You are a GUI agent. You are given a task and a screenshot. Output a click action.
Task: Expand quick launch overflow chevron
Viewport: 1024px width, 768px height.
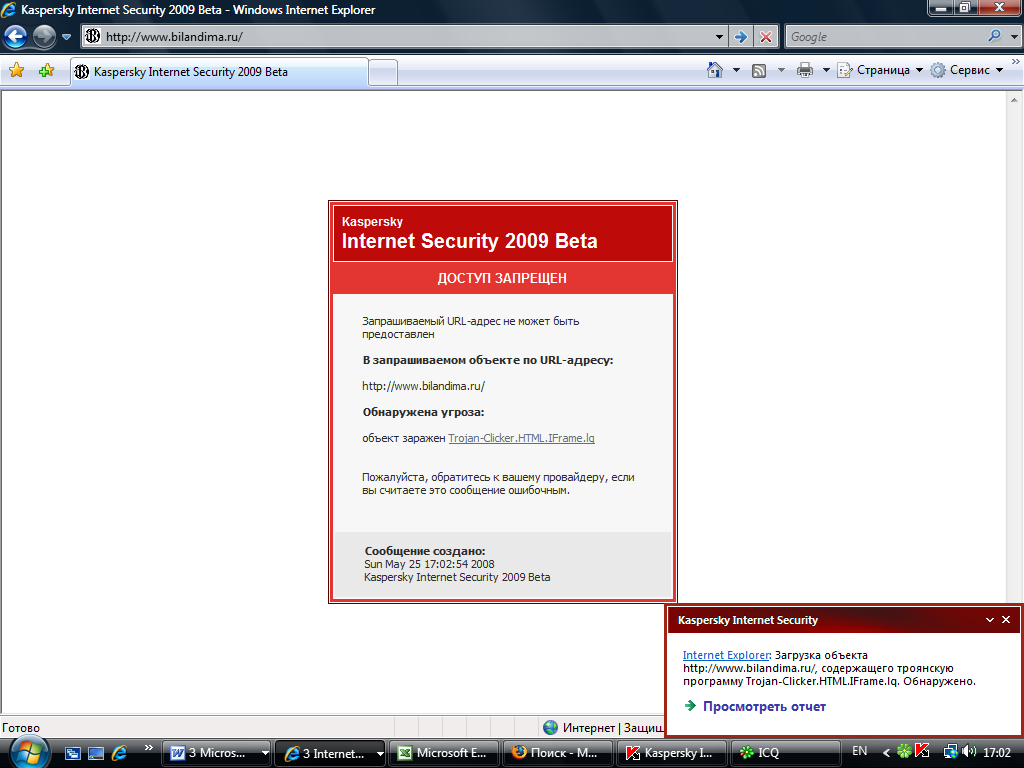pyautogui.click(x=148, y=748)
